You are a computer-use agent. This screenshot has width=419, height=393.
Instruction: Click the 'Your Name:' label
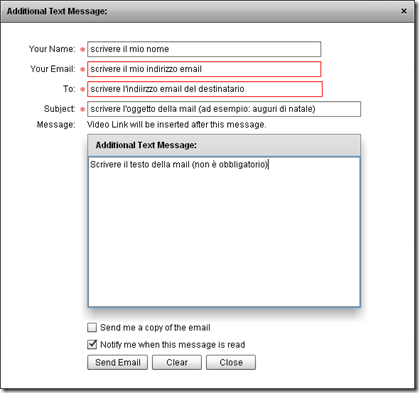tap(52, 49)
